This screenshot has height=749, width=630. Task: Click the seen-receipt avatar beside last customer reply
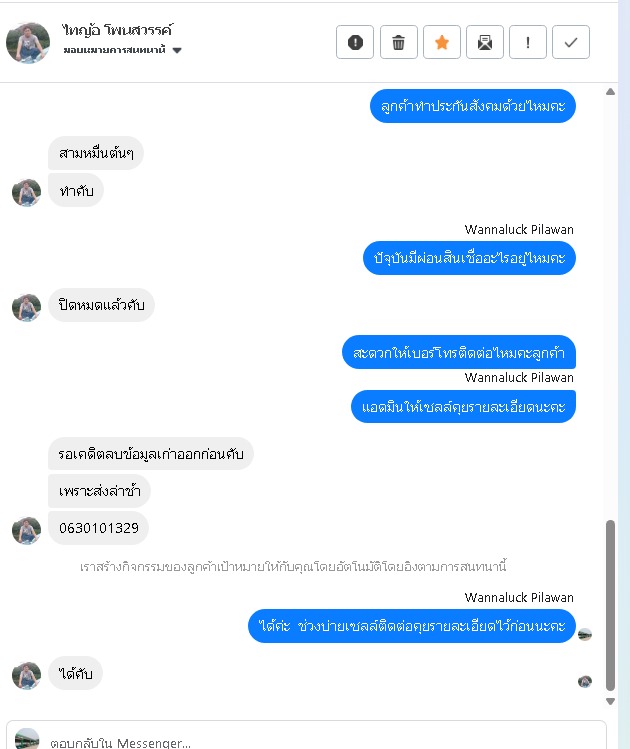585,681
